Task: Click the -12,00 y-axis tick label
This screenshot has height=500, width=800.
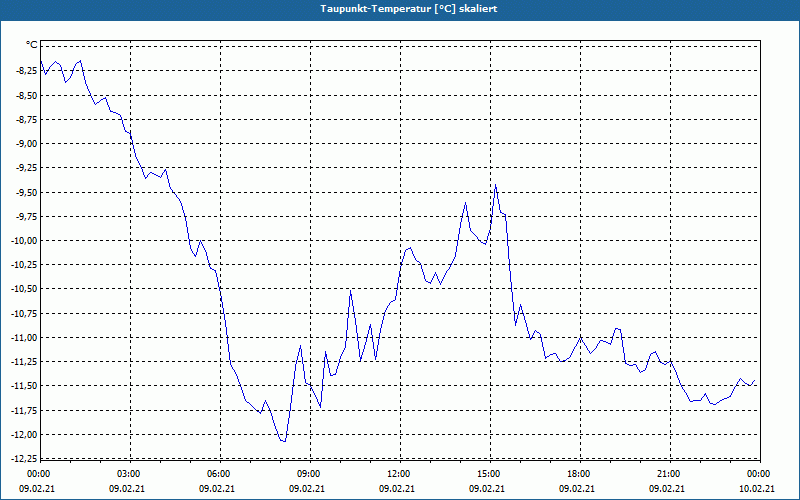Action: click(x=25, y=434)
